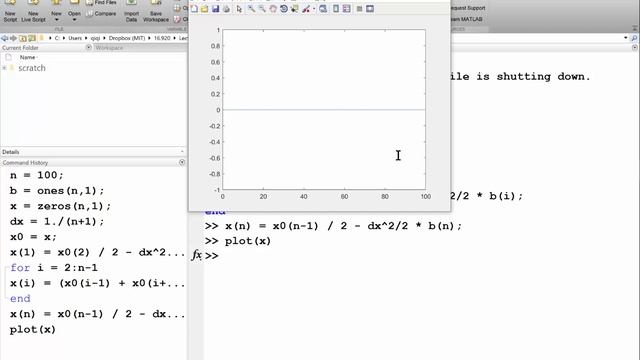The width and height of the screenshot is (640, 360).
Task: Select the Brush data tool
Action: [306, 9]
